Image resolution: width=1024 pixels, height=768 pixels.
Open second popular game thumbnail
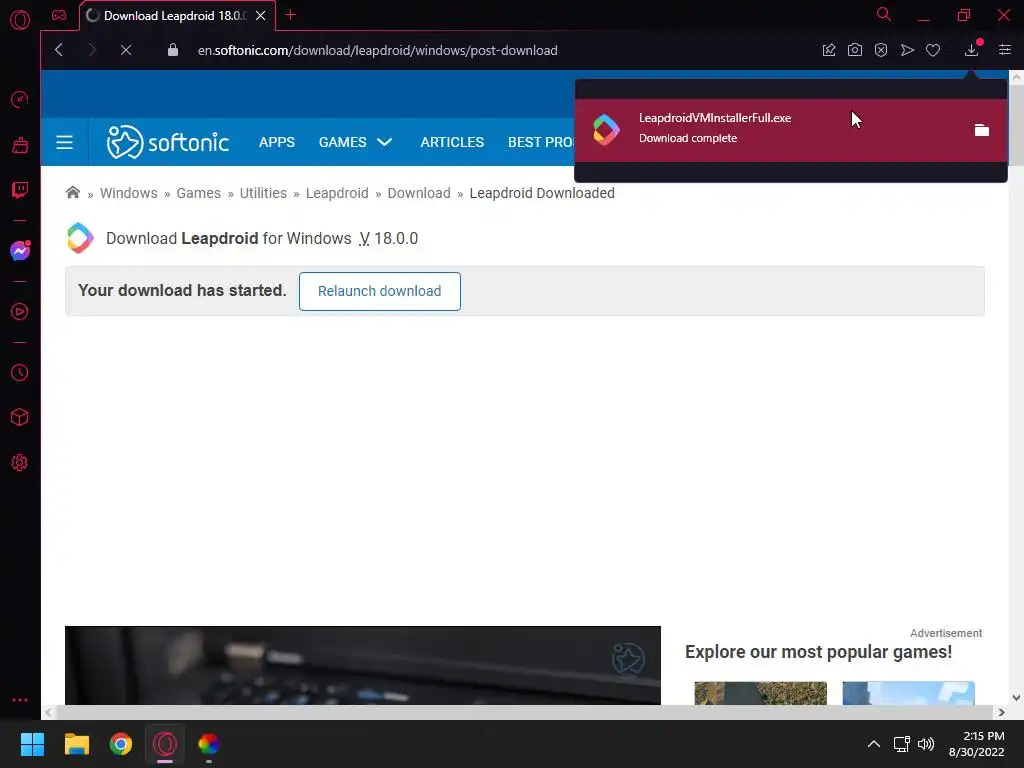pyautogui.click(x=908, y=693)
